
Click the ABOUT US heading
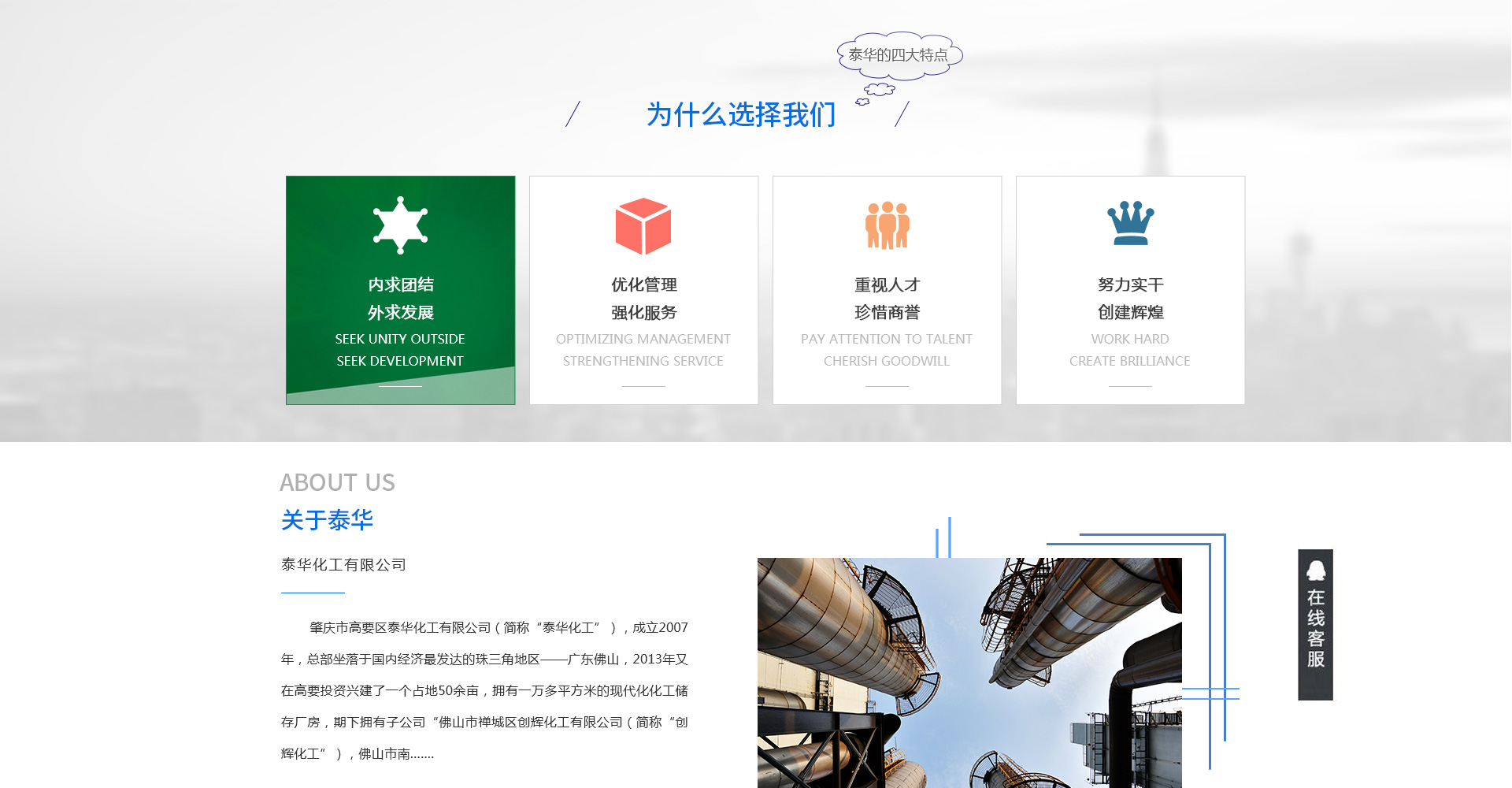pyautogui.click(x=337, y=482)
